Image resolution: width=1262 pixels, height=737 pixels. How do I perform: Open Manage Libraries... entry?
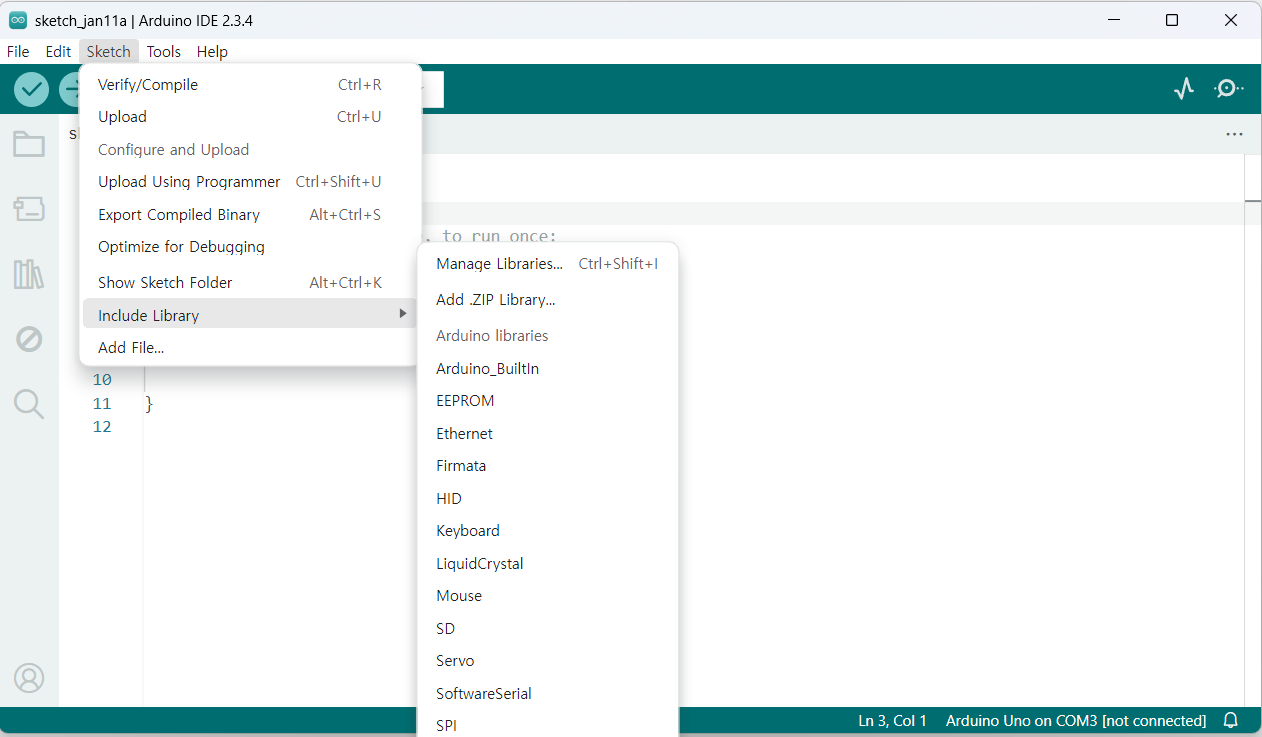547,264
